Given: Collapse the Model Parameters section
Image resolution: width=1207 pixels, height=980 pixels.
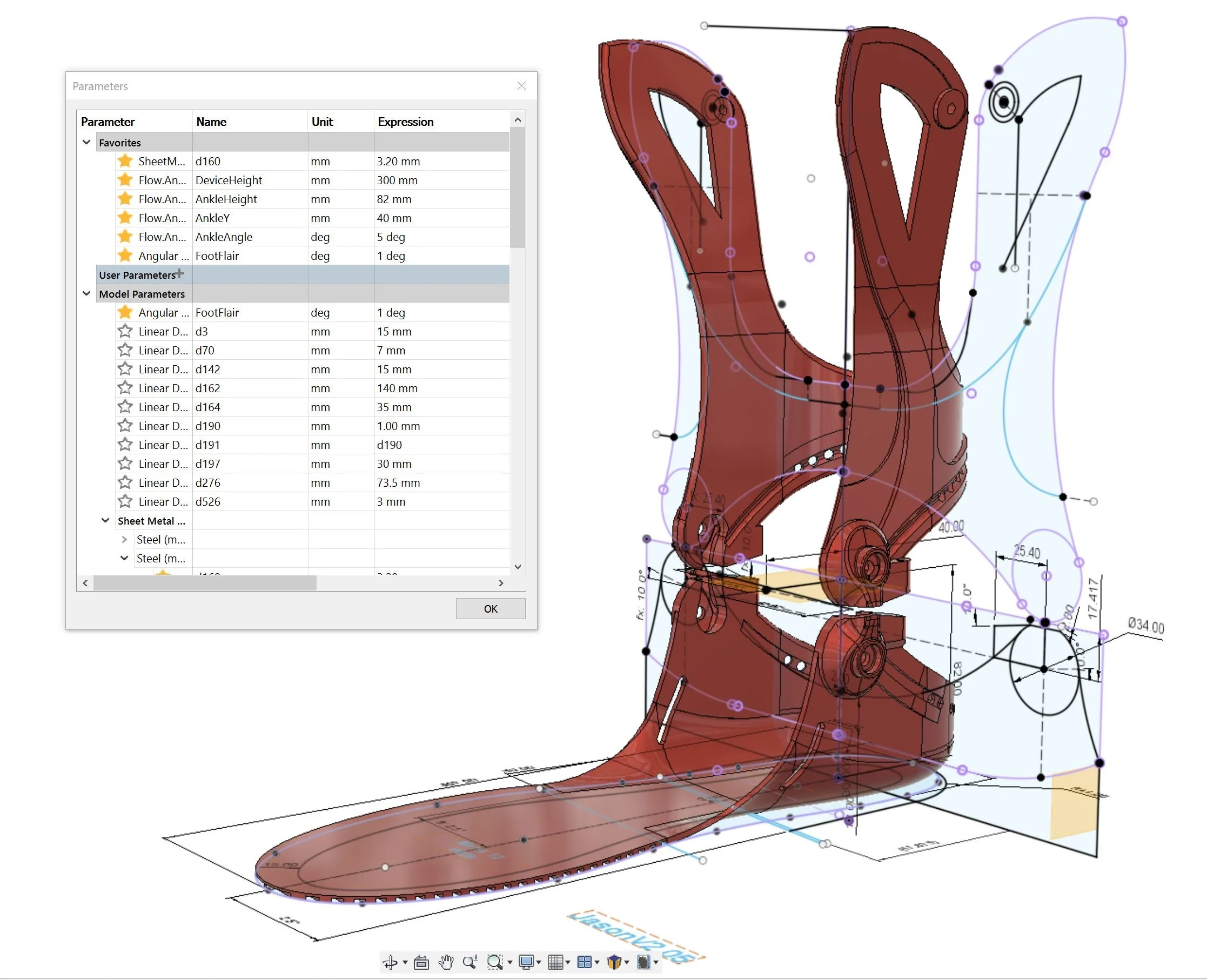Looking at the screenshot, I should (x=86, y=293).
